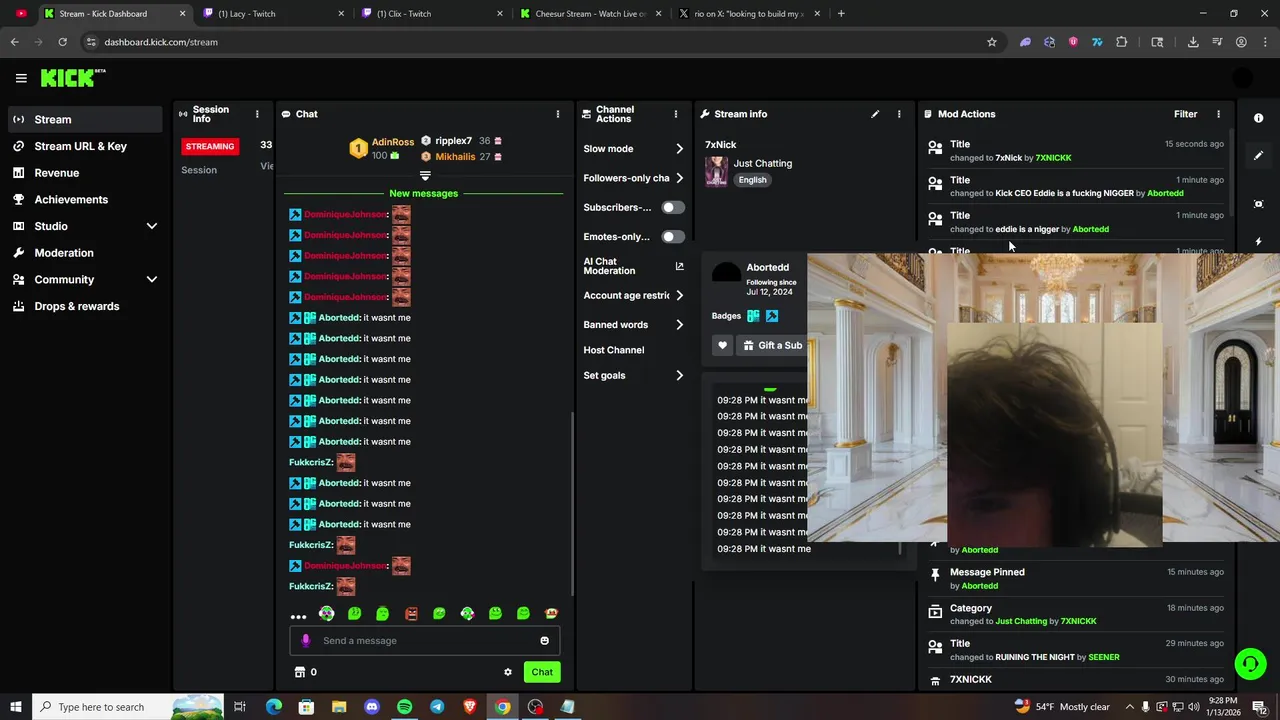1280x720 pixels.
Task: Toggle Emotes-only chat switch
Action: click(673, 237)
